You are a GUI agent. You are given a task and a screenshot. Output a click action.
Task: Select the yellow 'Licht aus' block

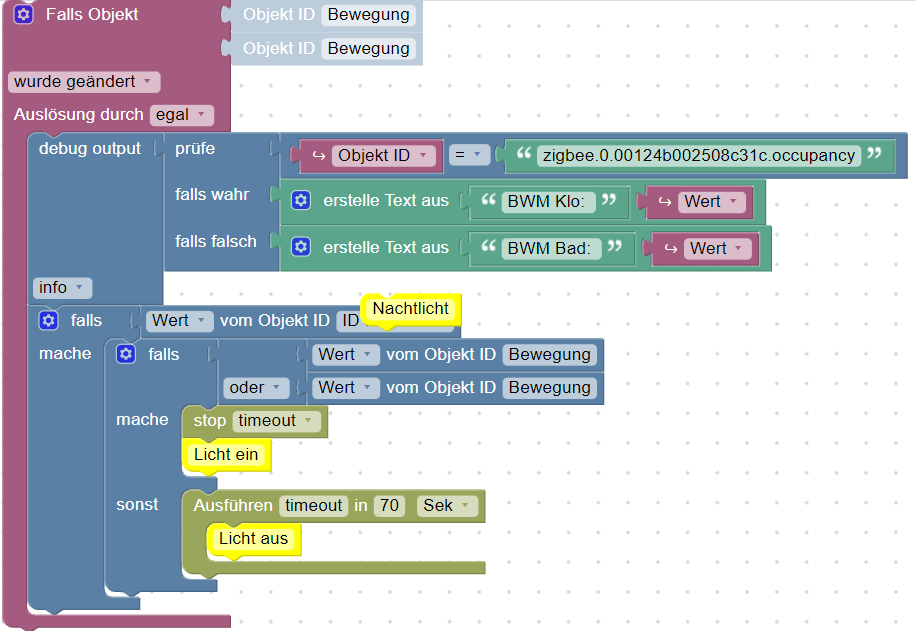(254, 539)
